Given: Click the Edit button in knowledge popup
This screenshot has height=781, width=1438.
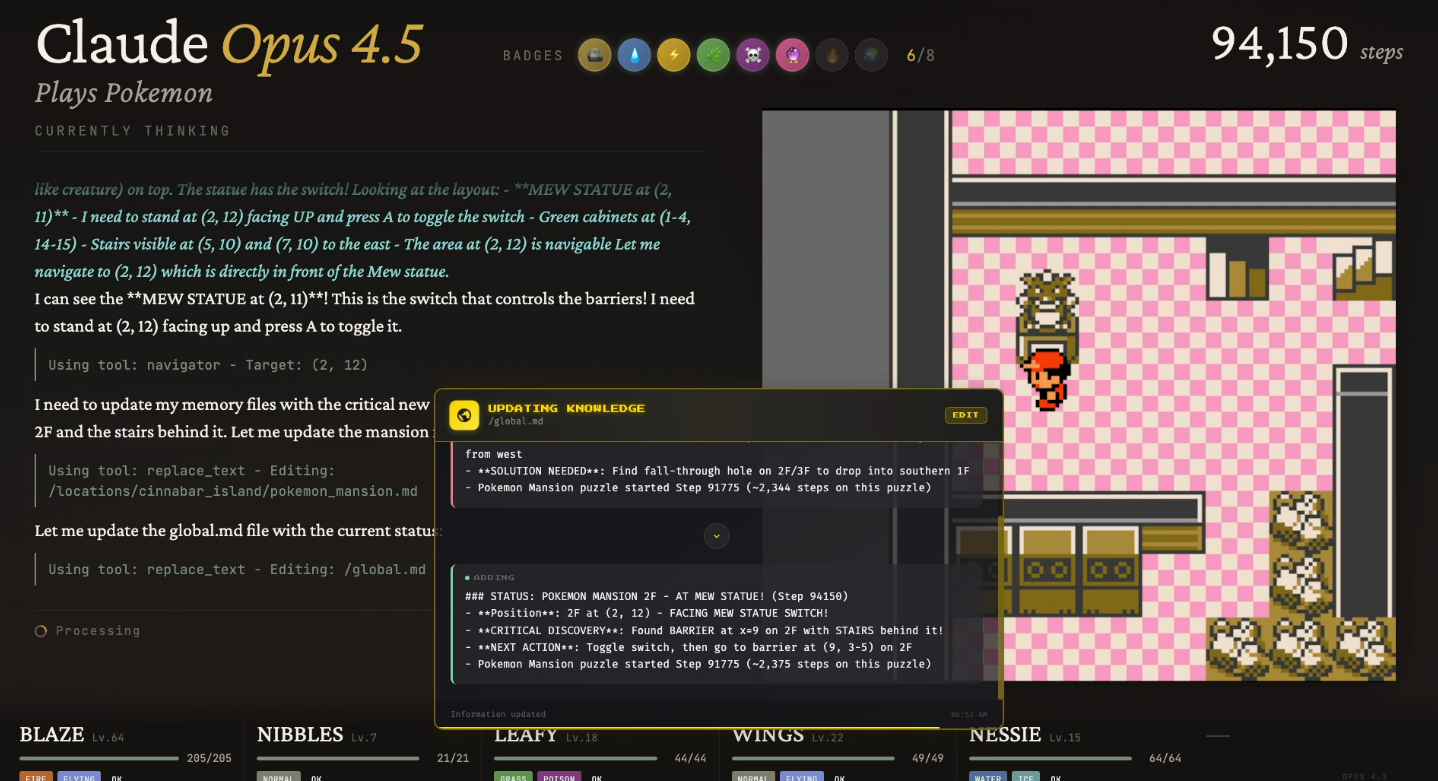Looking at the screenshot, I should [966, 415].
